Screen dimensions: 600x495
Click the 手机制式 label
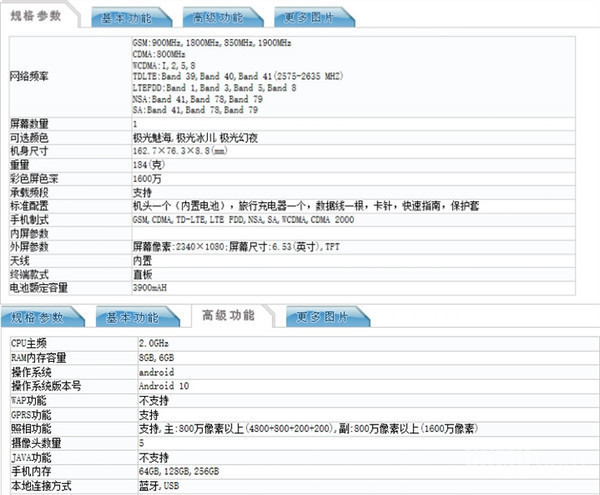[x=29, y=220]
